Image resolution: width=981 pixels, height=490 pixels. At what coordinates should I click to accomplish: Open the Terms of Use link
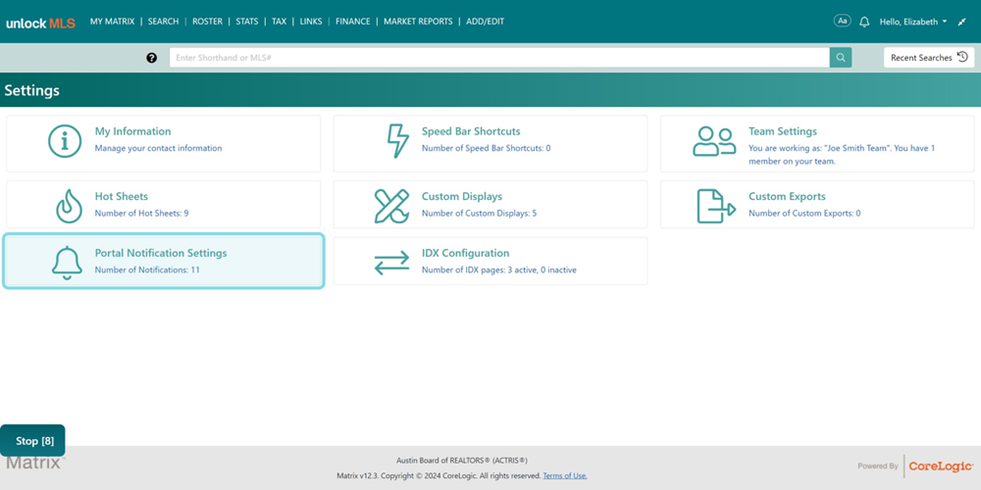coord(565,476)
